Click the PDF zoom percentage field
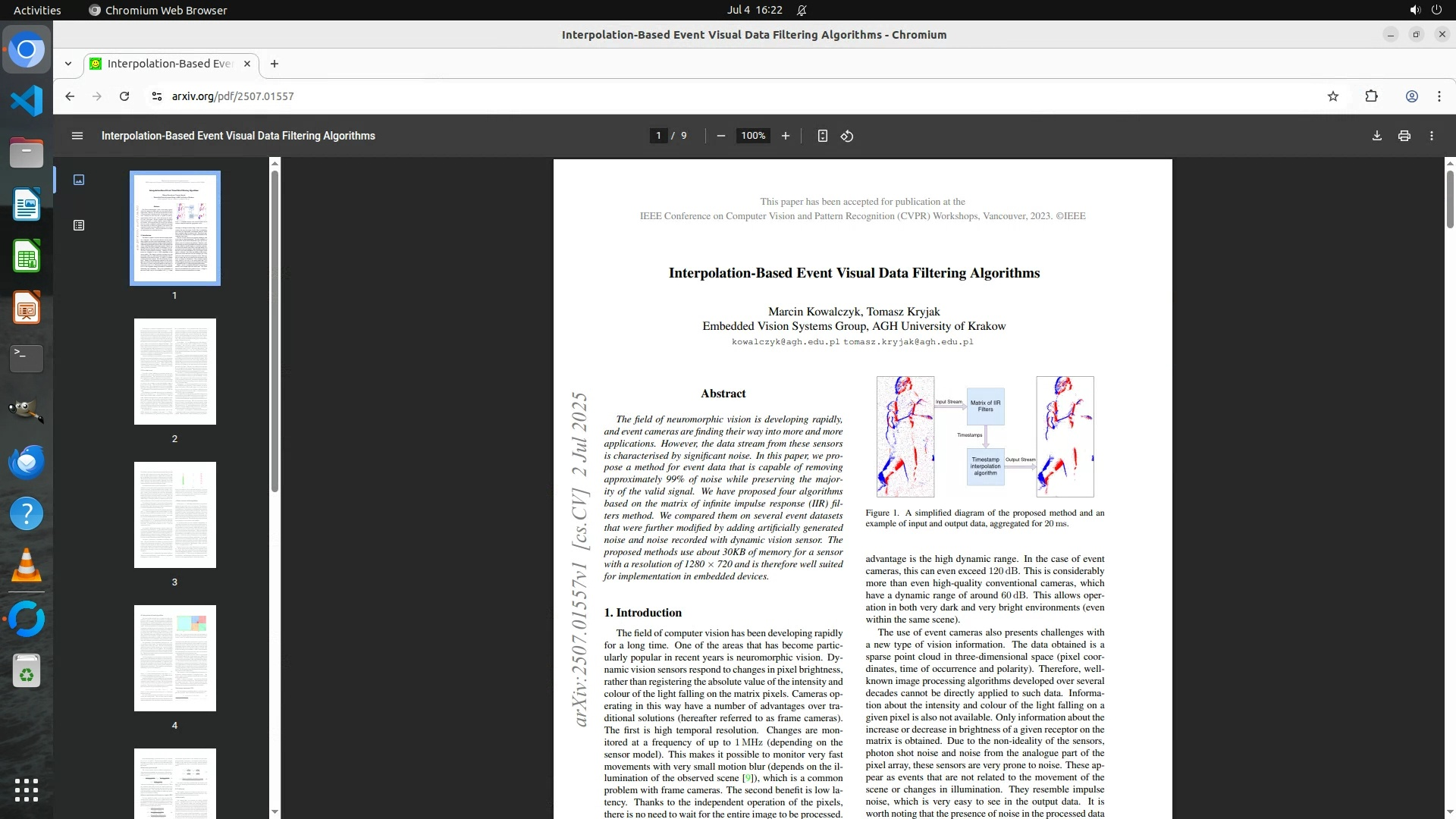Viewport: 1456px width, 819px height. [x=753, y=136]
